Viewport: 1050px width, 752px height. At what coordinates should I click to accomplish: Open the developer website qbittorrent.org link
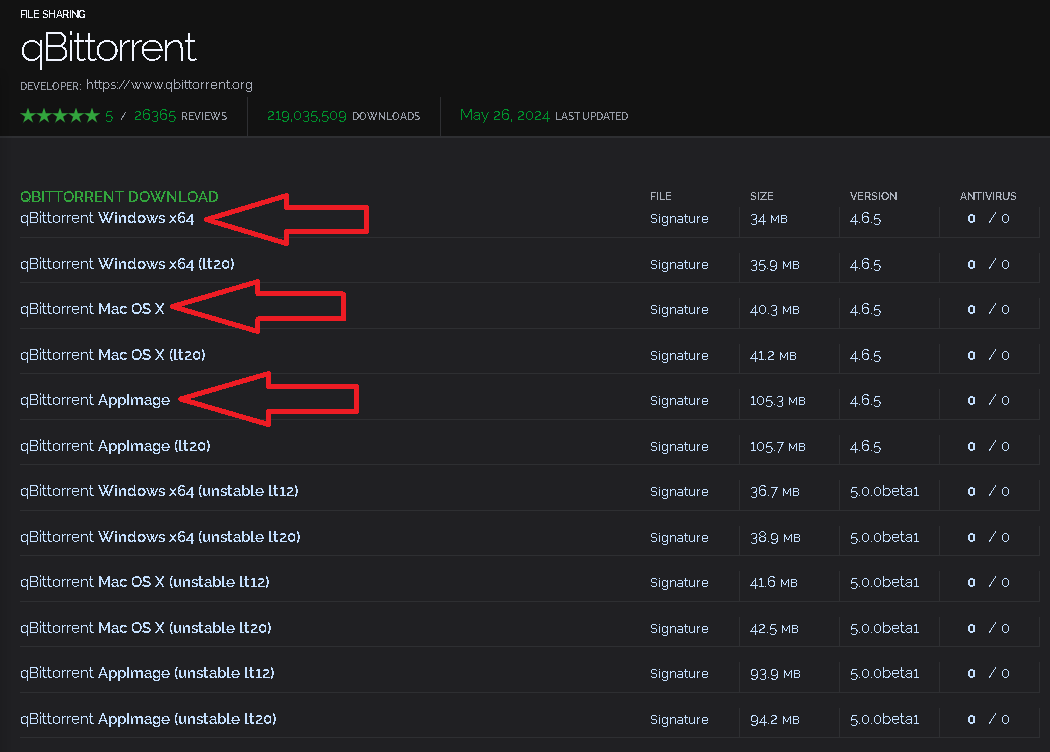169,85
